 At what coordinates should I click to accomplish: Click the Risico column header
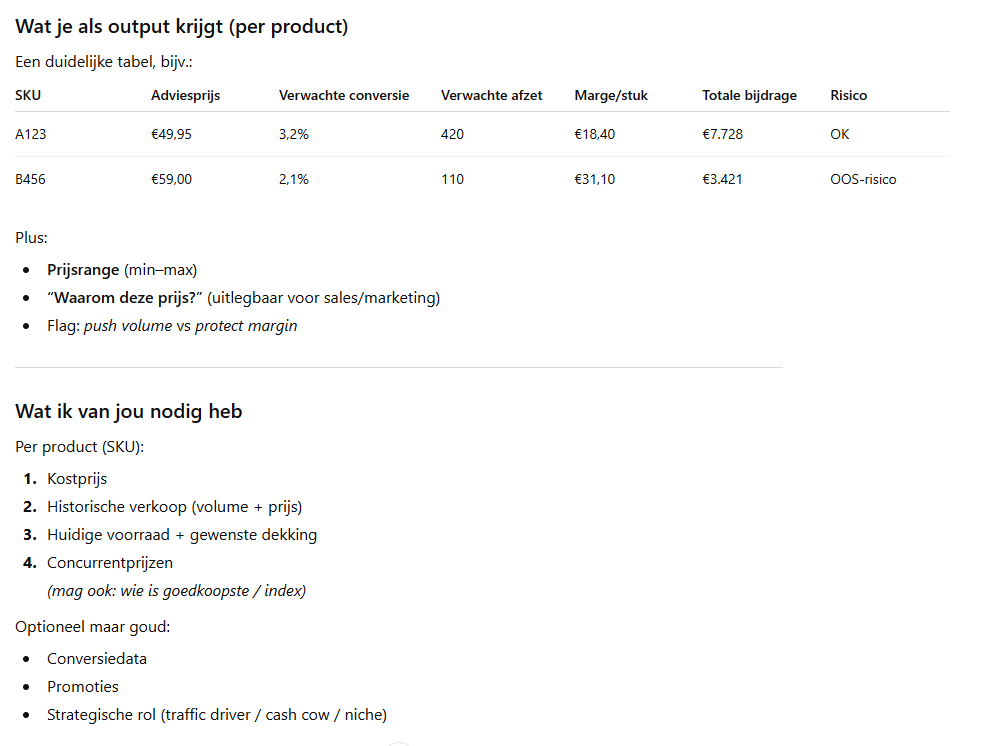coord(848,96)
